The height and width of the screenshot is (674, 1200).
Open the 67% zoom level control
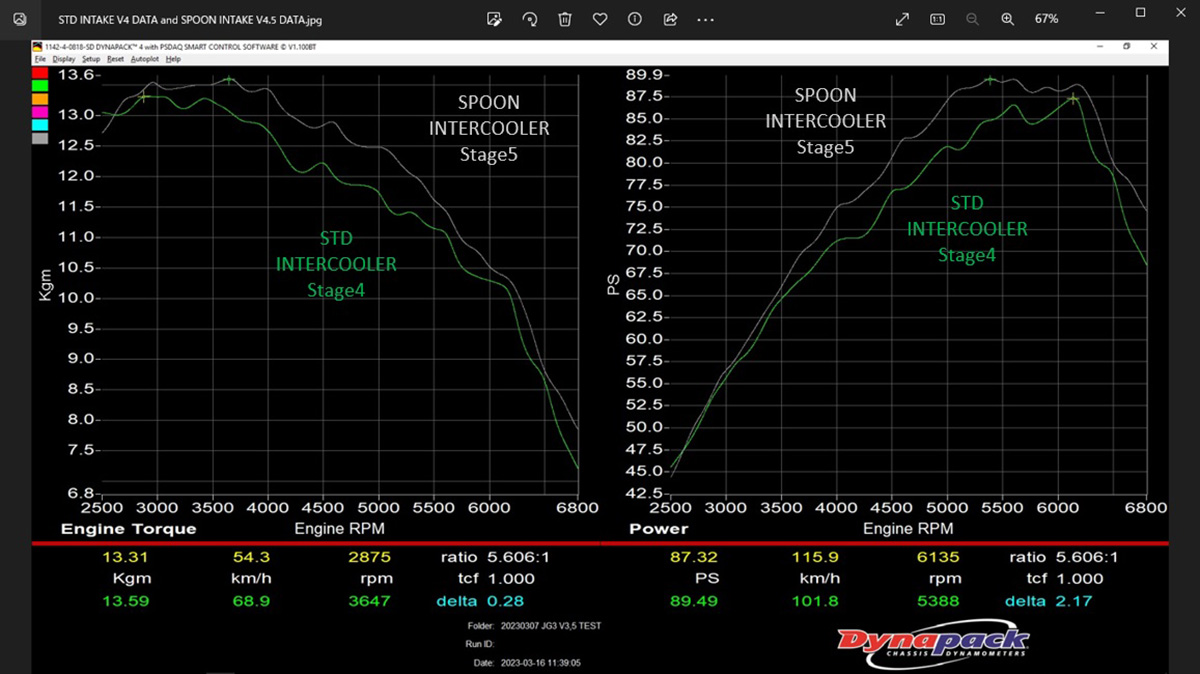[x=1047, y=19]
